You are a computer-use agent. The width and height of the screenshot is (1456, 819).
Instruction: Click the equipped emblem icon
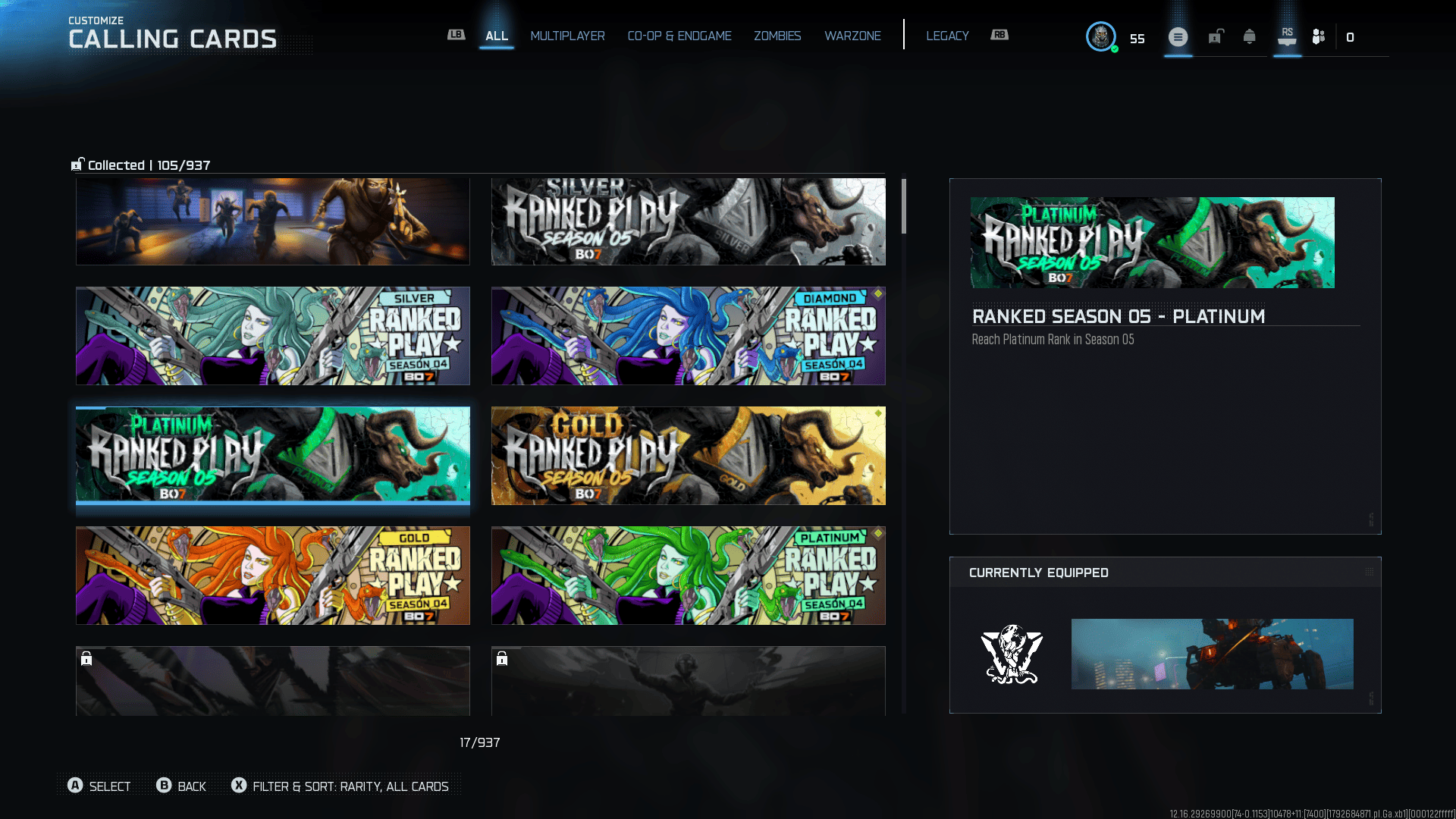pyautogui.click(x=1012, y=654)
